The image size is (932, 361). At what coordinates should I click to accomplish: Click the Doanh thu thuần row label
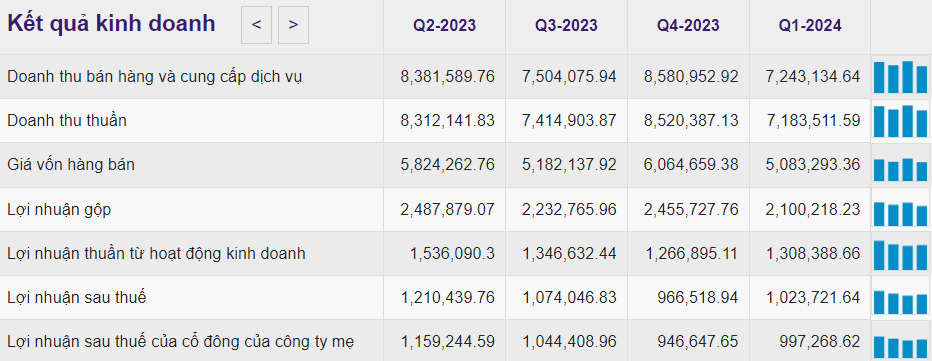pos(67,121)
